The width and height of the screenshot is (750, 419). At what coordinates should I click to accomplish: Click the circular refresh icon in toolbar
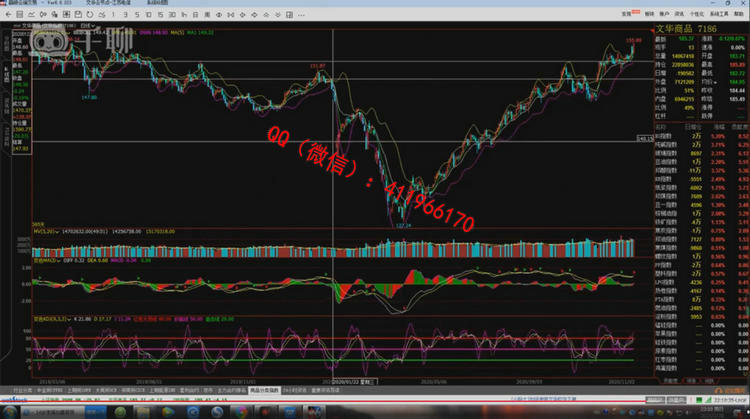(90, 15)
